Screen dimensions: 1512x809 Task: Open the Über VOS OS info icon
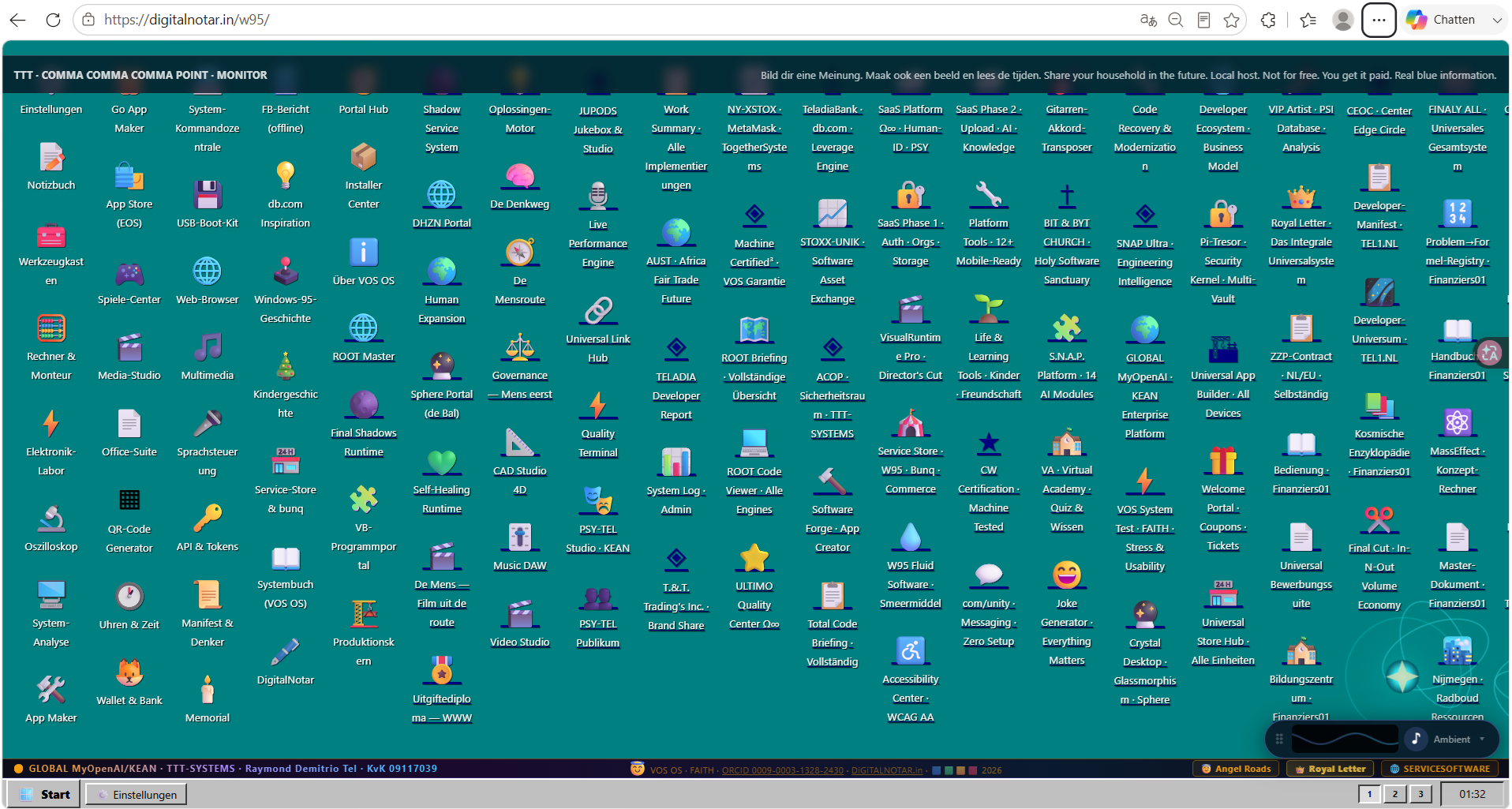tap(364, 253)
